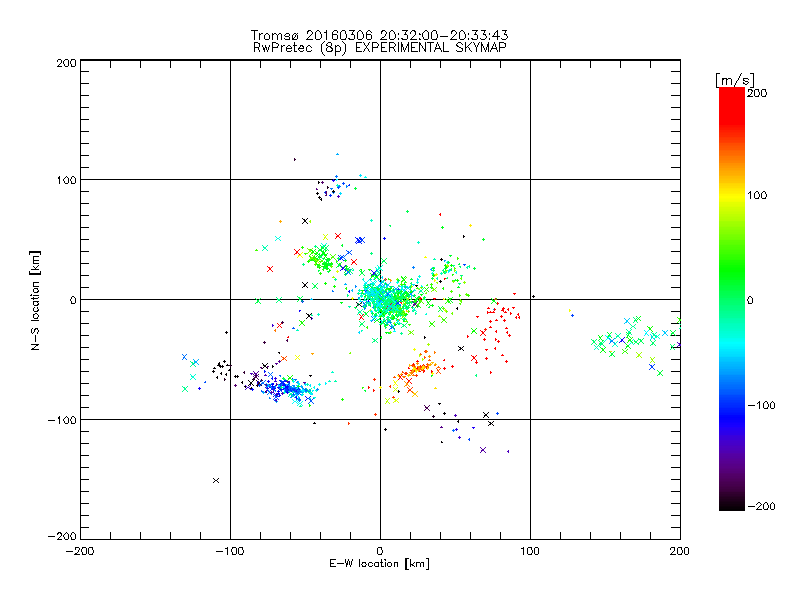Click the dense cyan-green cluster at plot center
This screenshot has height=600, width=800.
(x=387, y=301)
